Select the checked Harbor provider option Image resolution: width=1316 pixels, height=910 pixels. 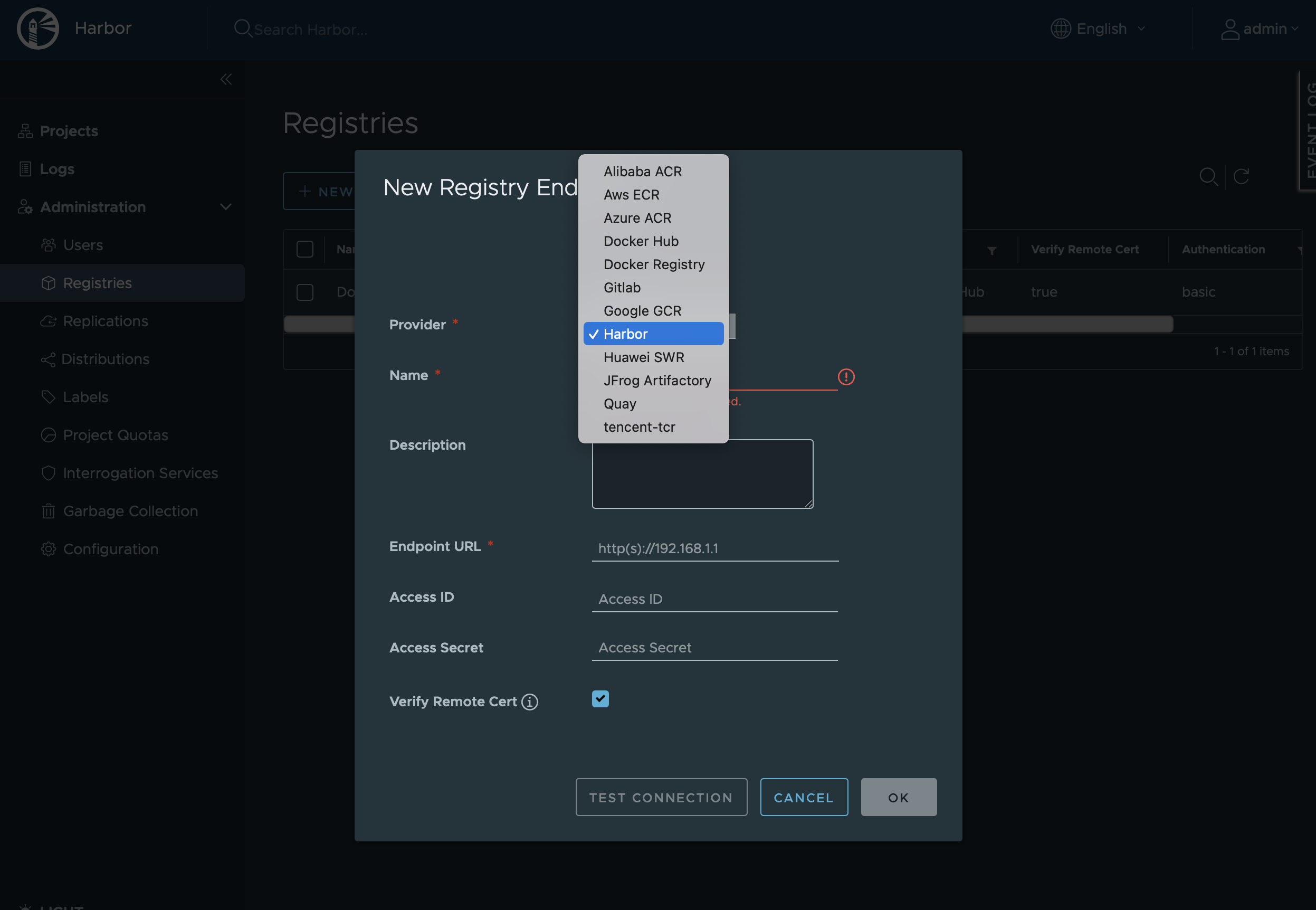tap(653, 334)
